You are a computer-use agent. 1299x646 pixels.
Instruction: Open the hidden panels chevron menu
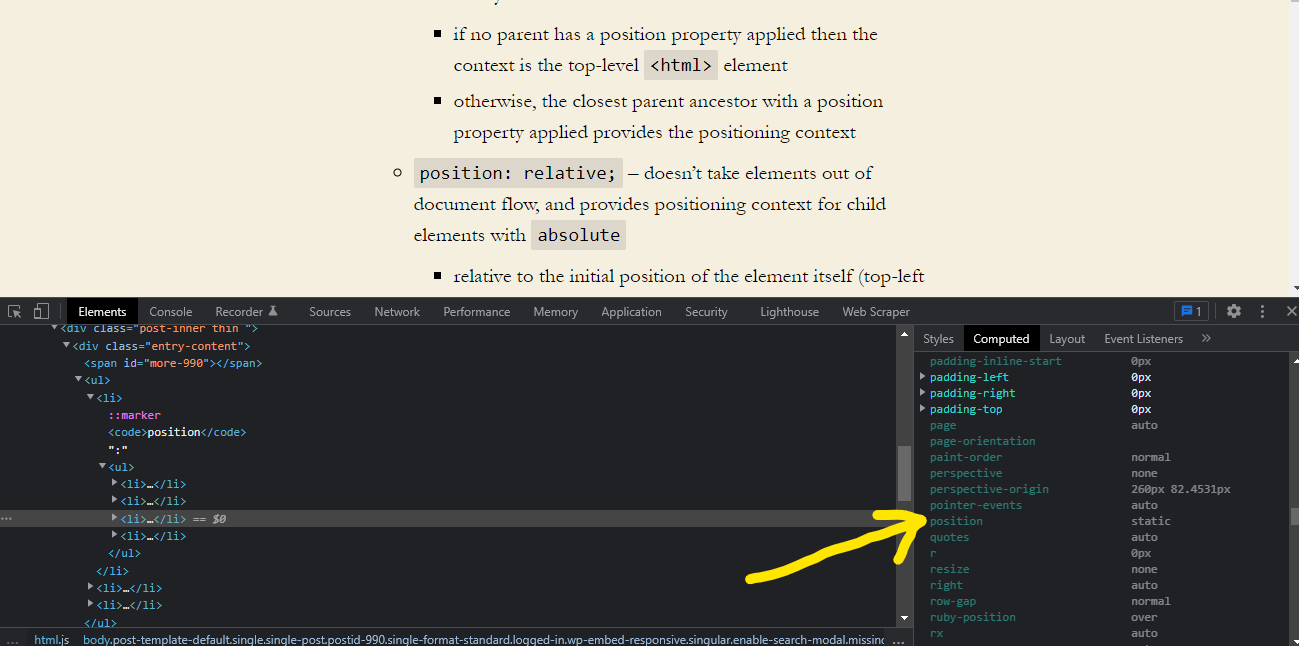[x=1205, y=338]
